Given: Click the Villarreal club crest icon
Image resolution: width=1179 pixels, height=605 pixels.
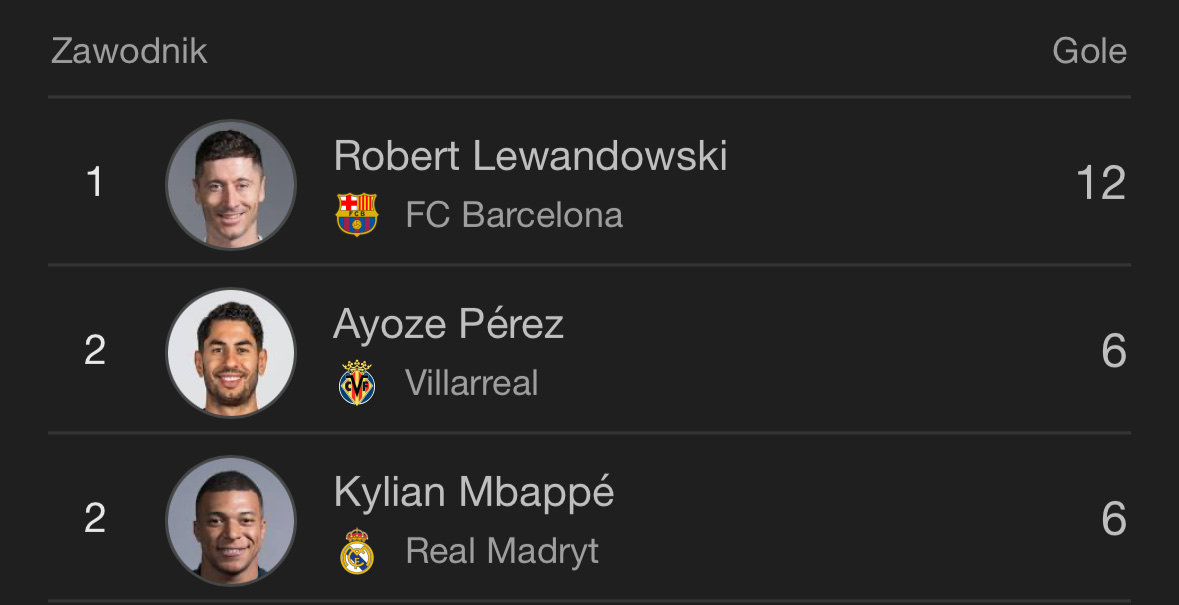Looking at the screenshot, I should pos(356,383).
